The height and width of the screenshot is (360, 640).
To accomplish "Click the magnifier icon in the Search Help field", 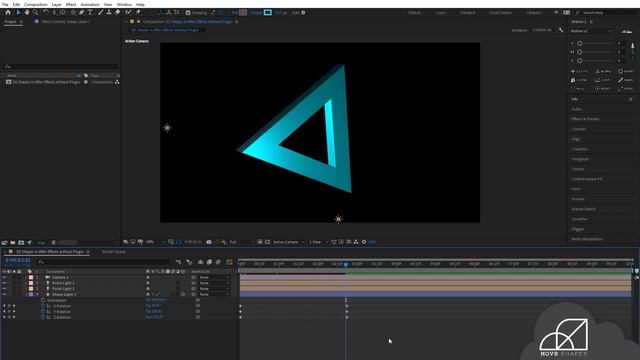I will (x=578, y=13).
